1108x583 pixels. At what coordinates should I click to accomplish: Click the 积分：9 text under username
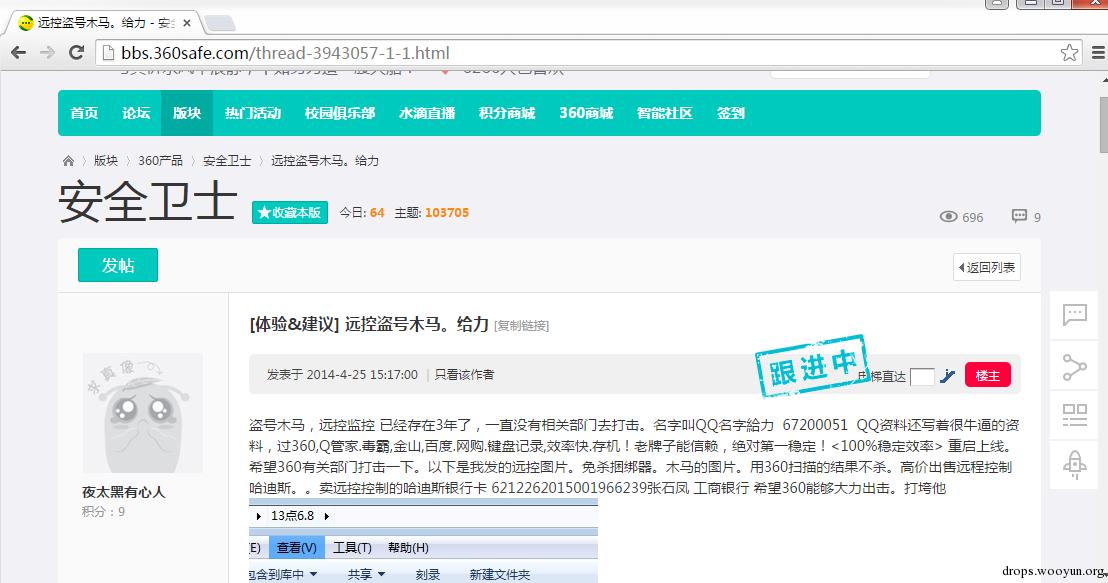(x=103, y=512)
